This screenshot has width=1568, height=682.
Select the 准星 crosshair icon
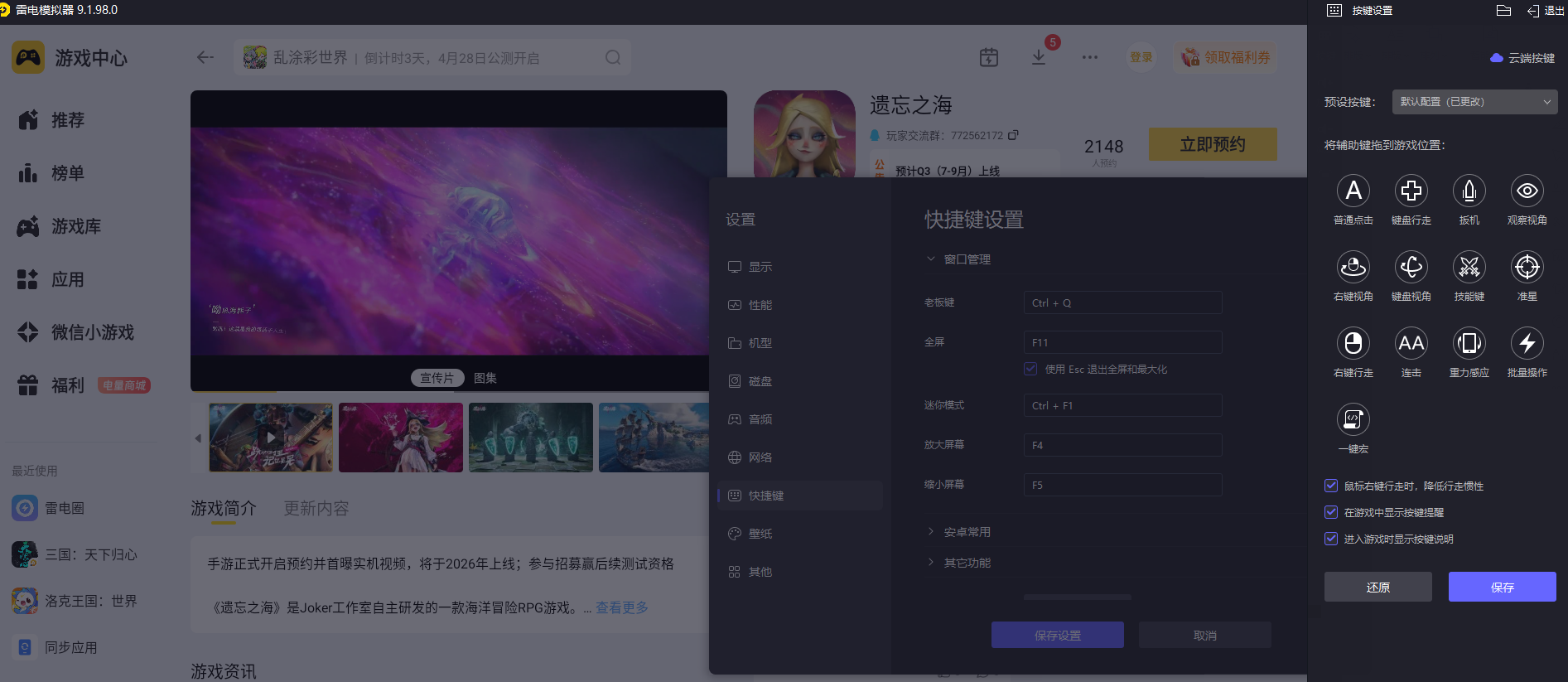click(x=1527, y=268)
